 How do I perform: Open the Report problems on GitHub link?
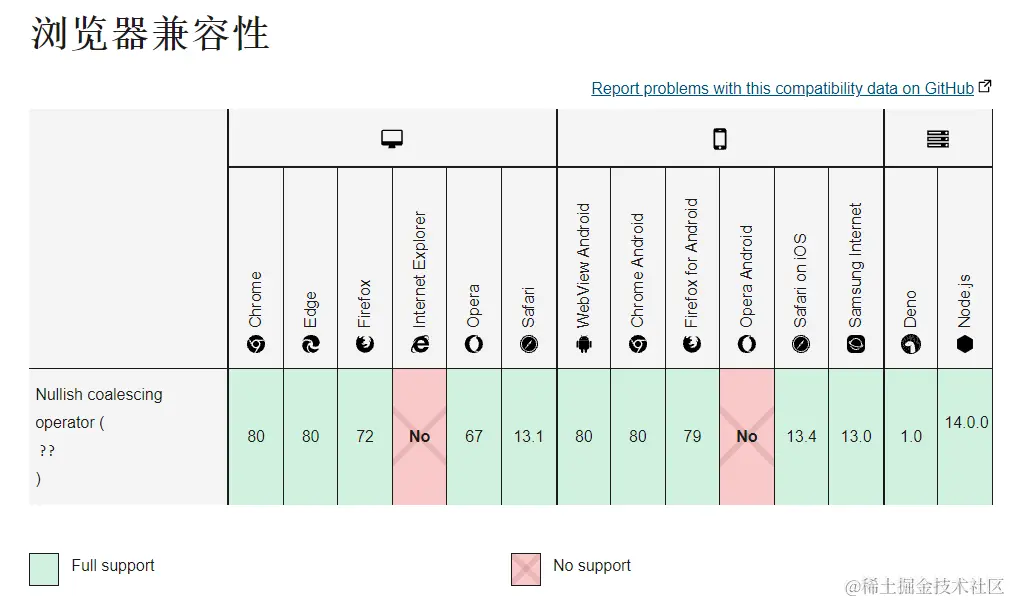[782, 88]
